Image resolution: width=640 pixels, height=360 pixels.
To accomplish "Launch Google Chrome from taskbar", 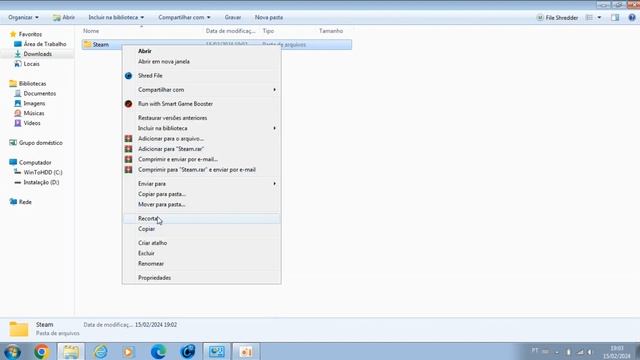I will point(41,351).
